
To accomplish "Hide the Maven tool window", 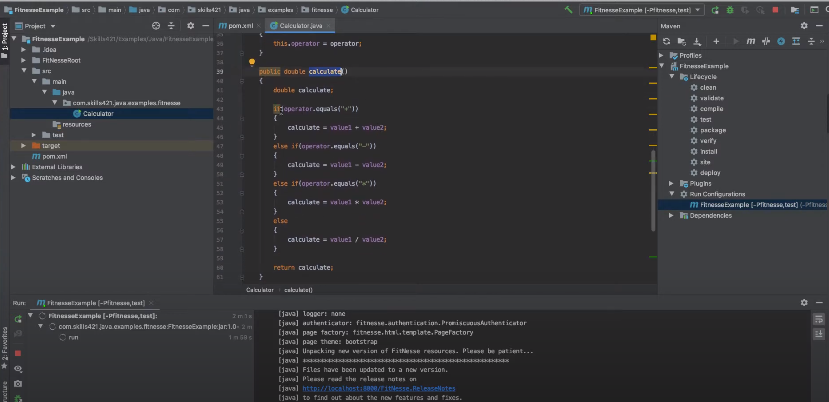I will pos(819,25).
